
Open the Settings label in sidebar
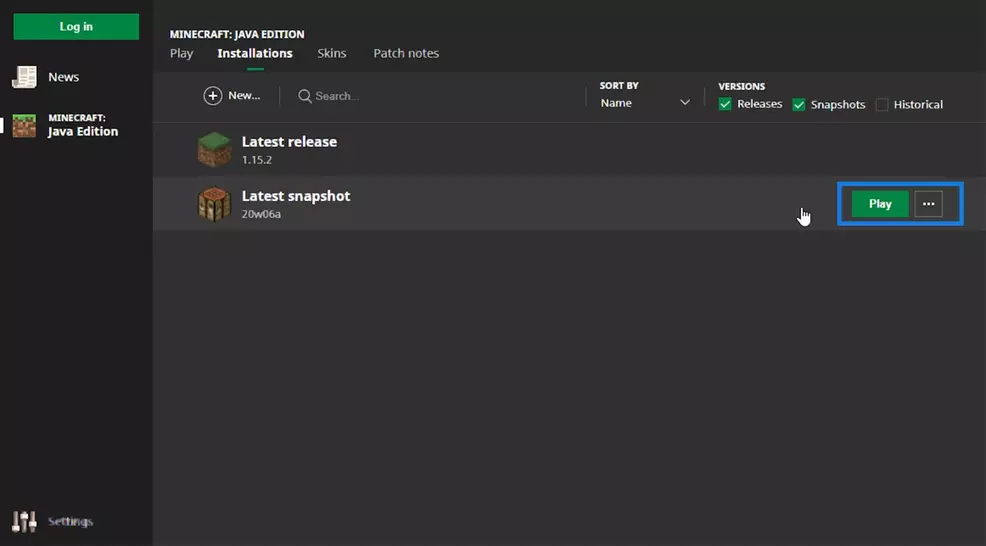pos(70,521)
